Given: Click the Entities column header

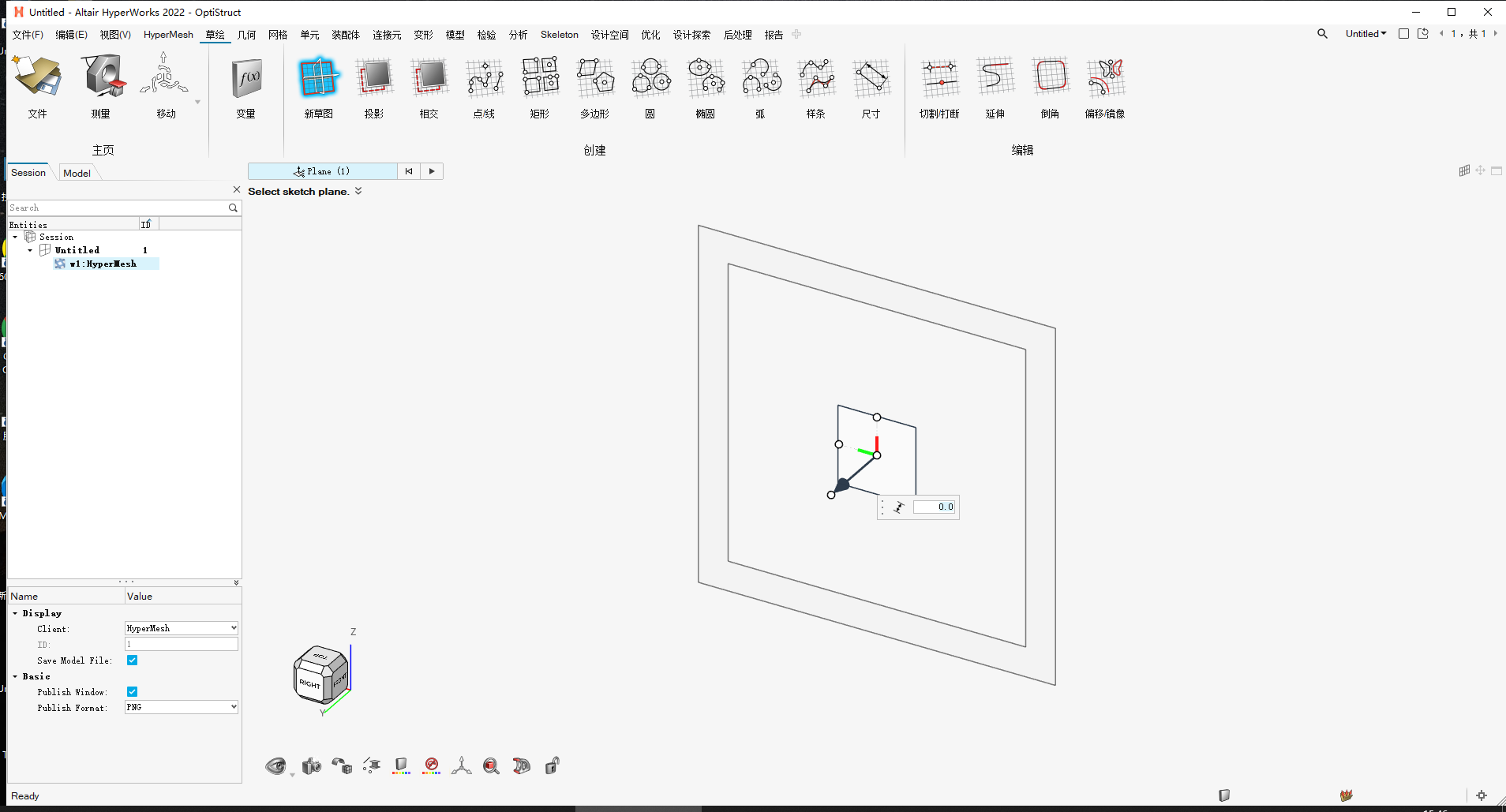Looking at the screenshot, I should coord(73,224).
